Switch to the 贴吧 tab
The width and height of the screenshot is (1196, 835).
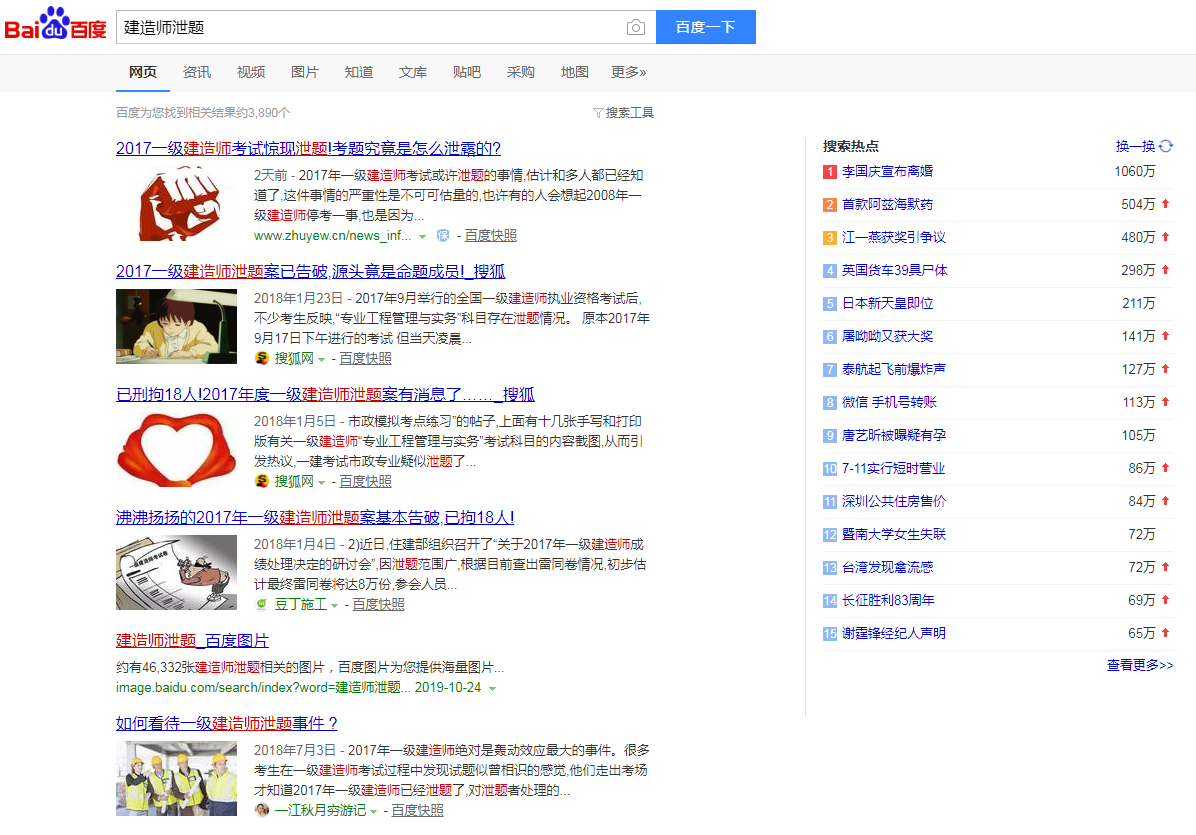click(467, 72)
